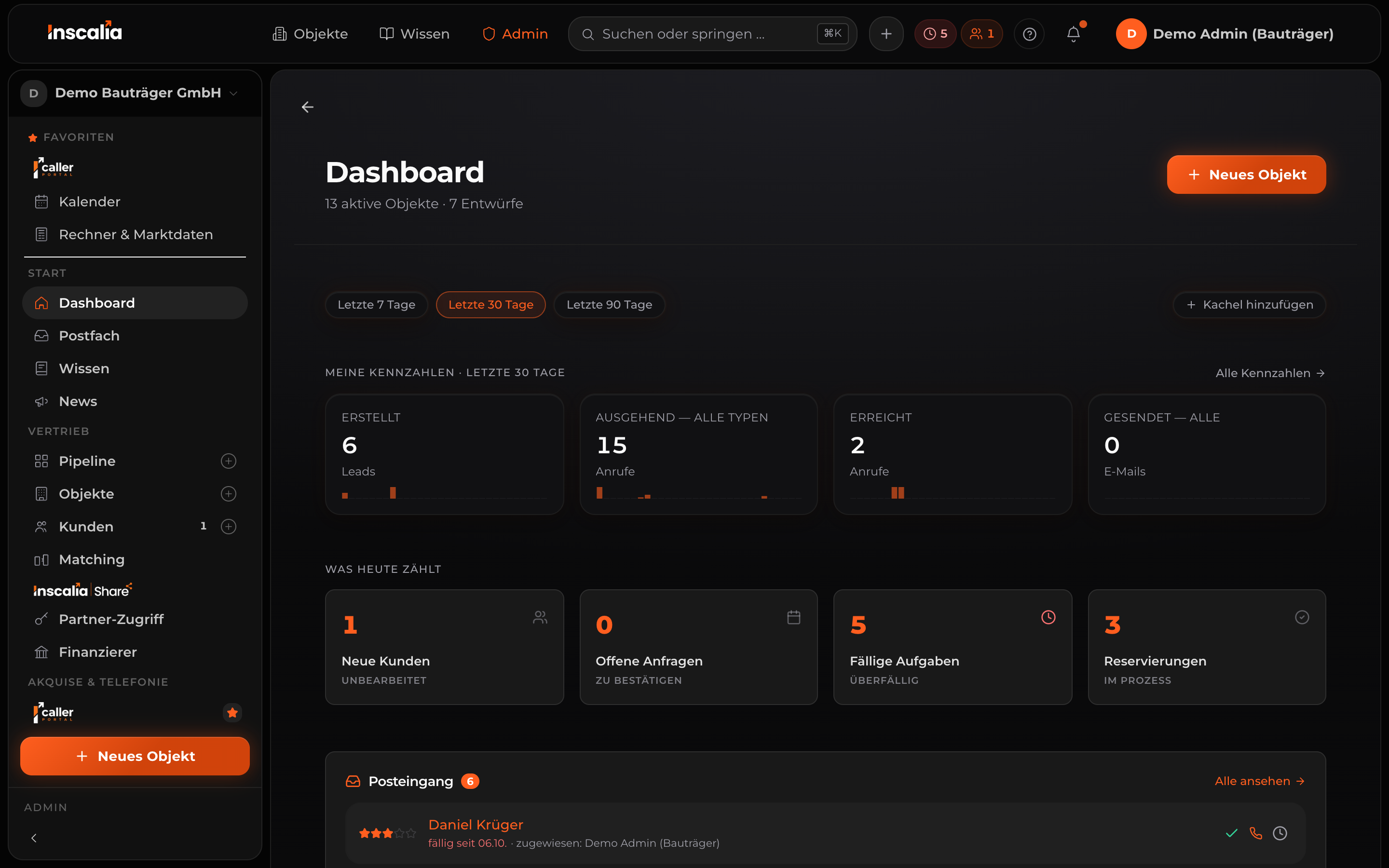Open the Reservierungen card
The height and width of the screenshot is (868, 1389).
point(1207,647)
